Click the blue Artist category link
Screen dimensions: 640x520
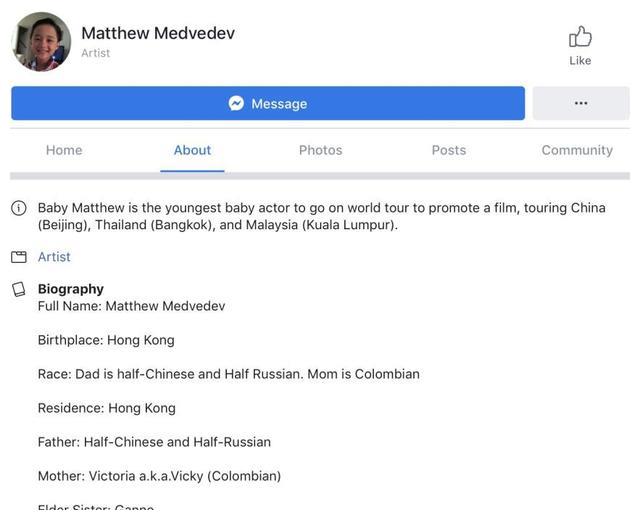pos(54,257)
